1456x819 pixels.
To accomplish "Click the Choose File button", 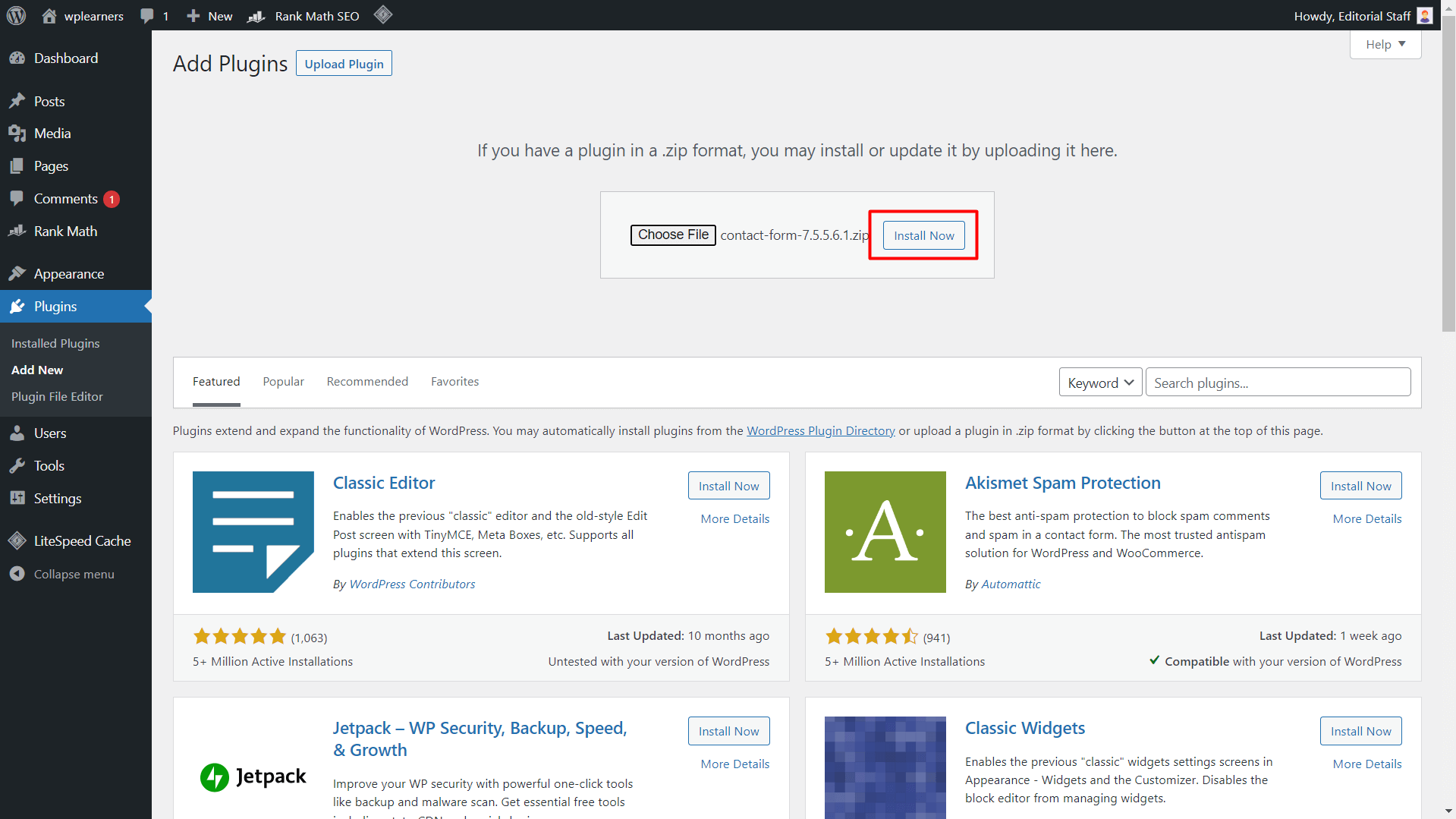I will click(x=673, y=235).
